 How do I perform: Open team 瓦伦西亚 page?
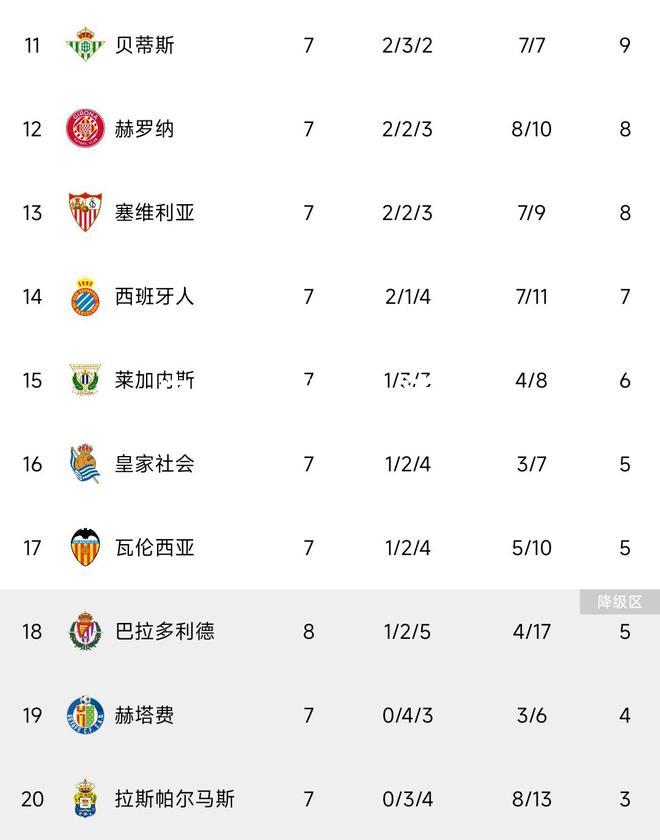click(154, 548)
